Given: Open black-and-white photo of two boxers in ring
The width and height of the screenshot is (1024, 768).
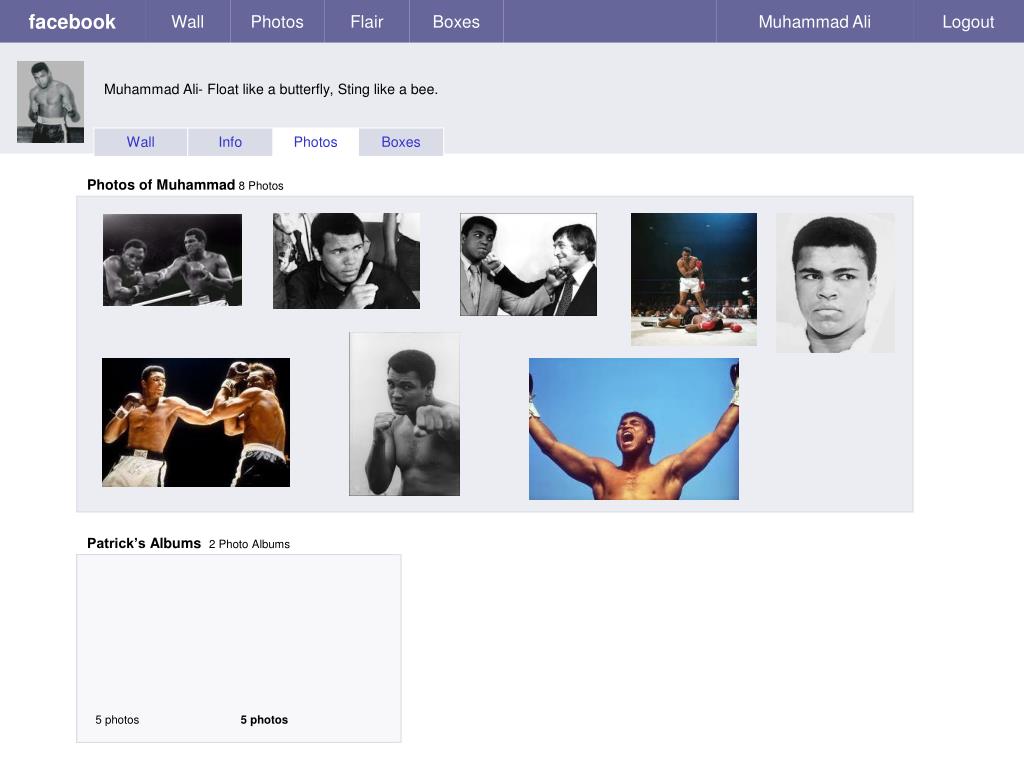Looking at the screenshot, I should 172,260.
